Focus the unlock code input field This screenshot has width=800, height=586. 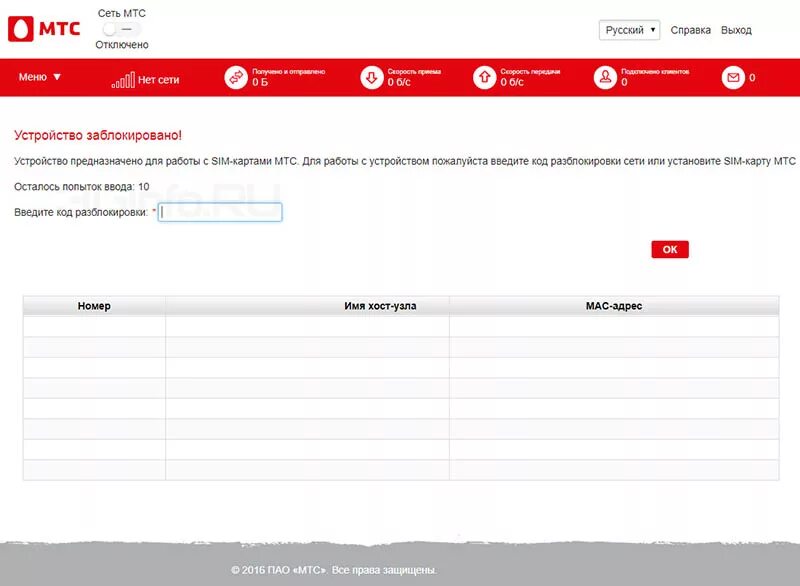click(220, 212)
